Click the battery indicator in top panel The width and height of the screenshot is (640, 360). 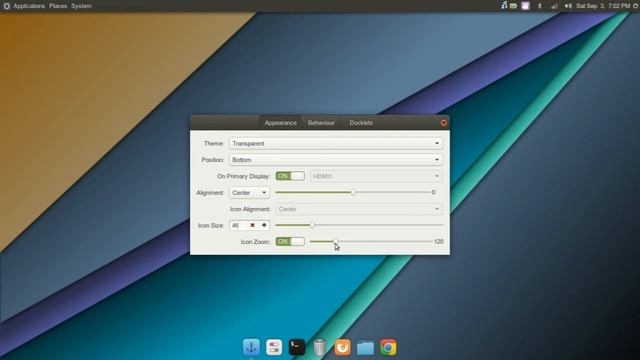tap(514, 6)
